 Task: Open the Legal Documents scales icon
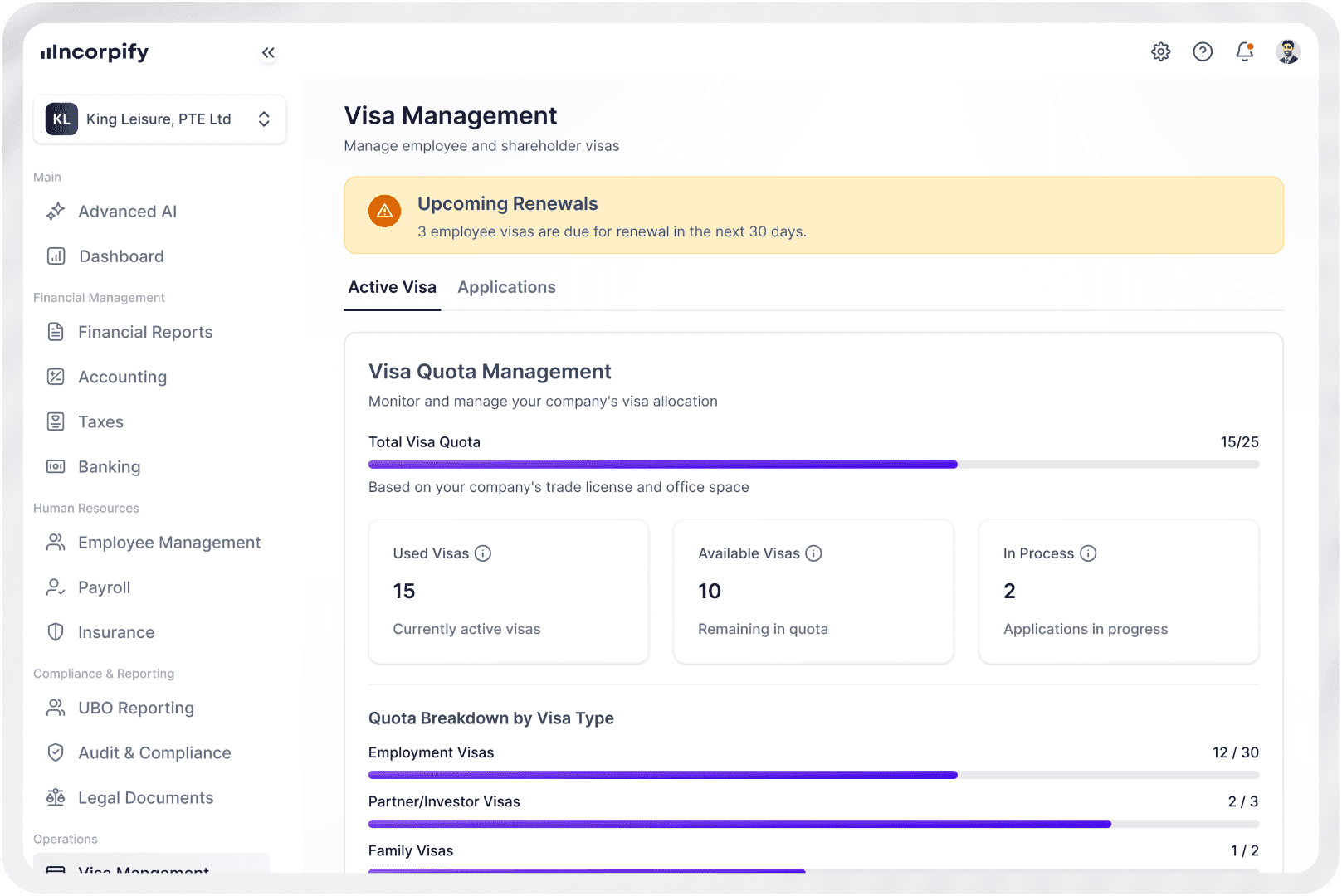55,797
